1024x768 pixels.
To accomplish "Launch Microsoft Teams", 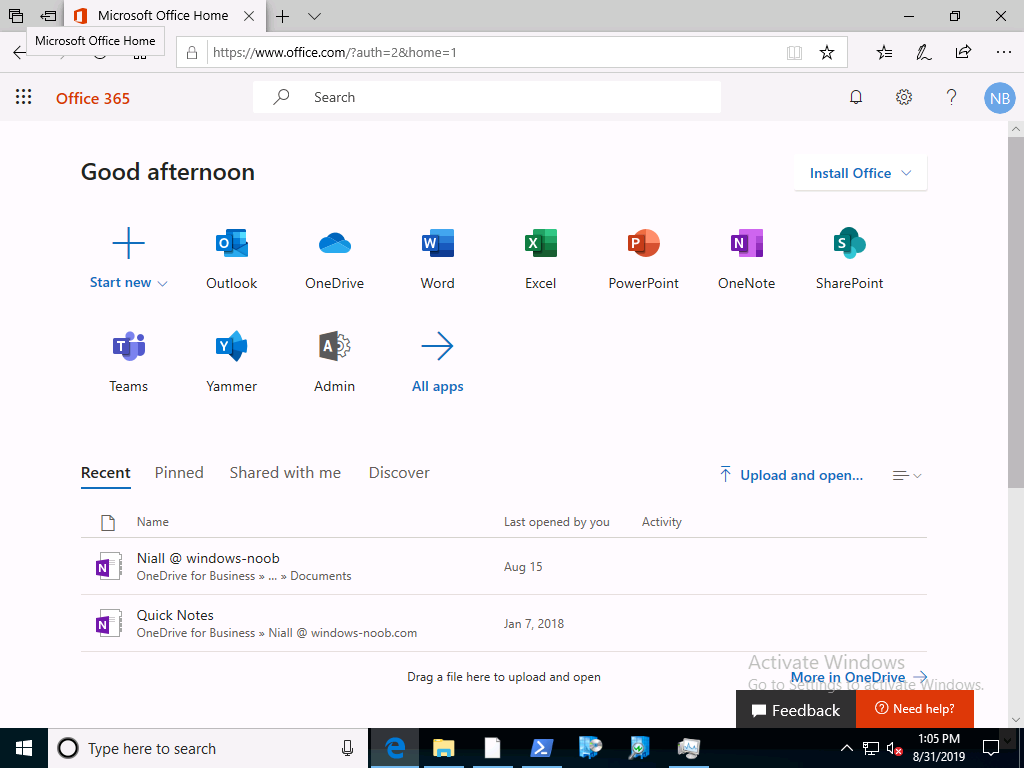I will click(129, 362).
